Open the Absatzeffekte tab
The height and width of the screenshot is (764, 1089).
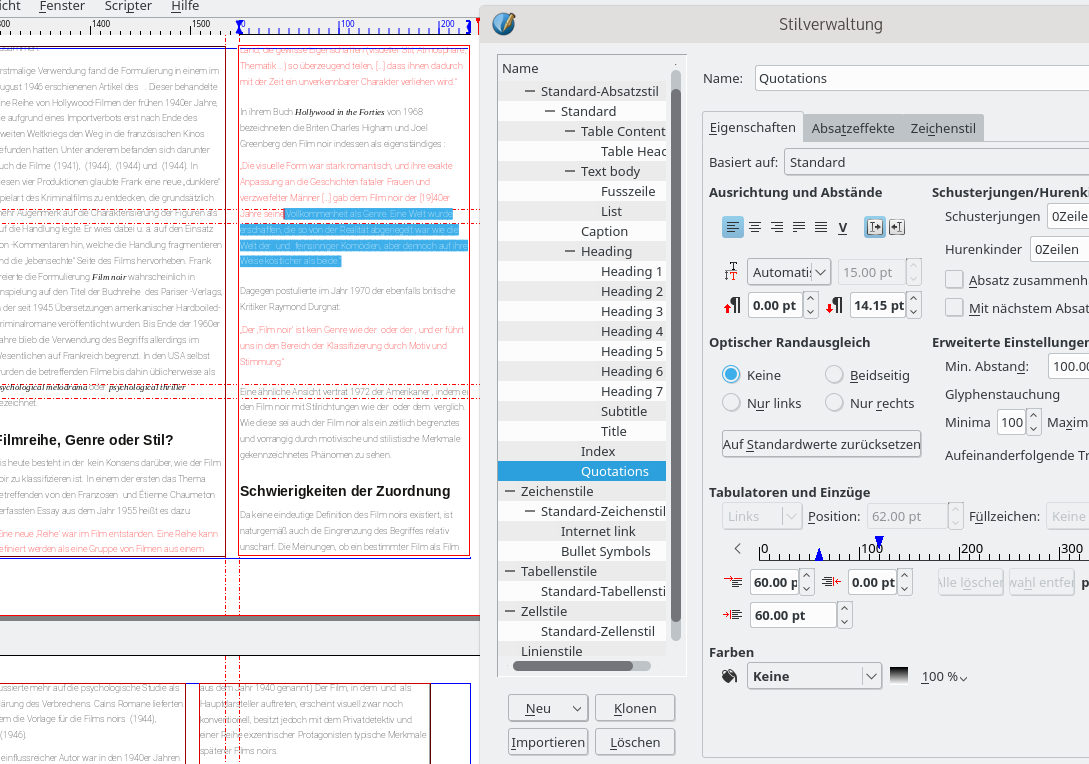(852, 128)
